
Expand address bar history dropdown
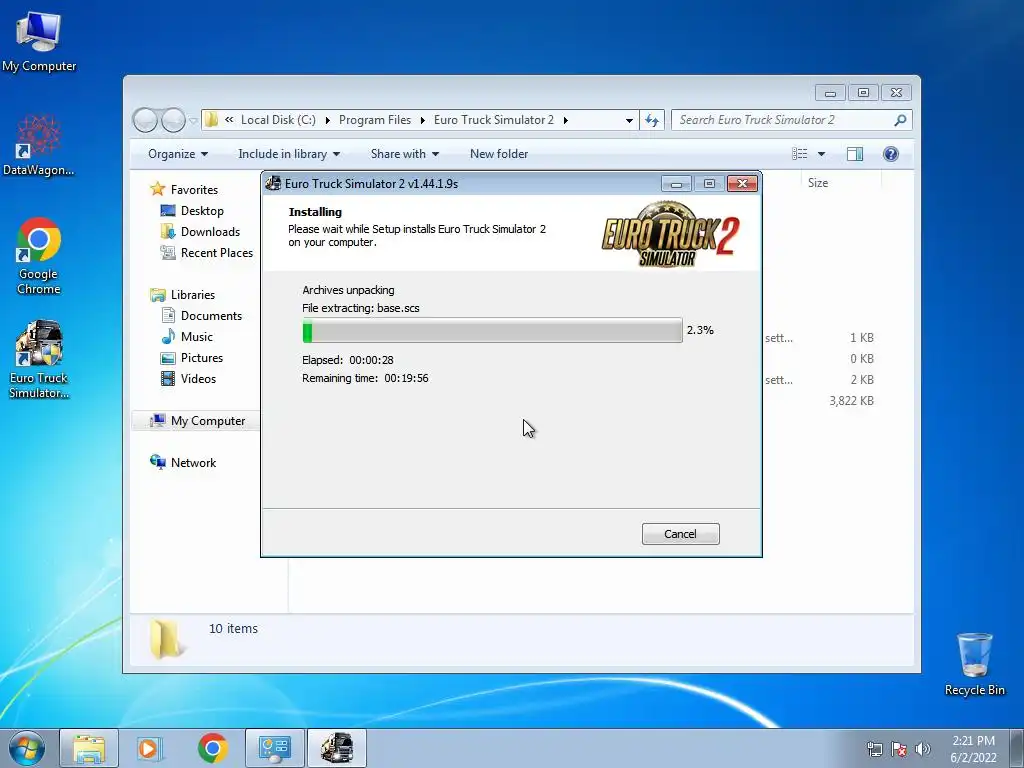(x=629, y=120)
